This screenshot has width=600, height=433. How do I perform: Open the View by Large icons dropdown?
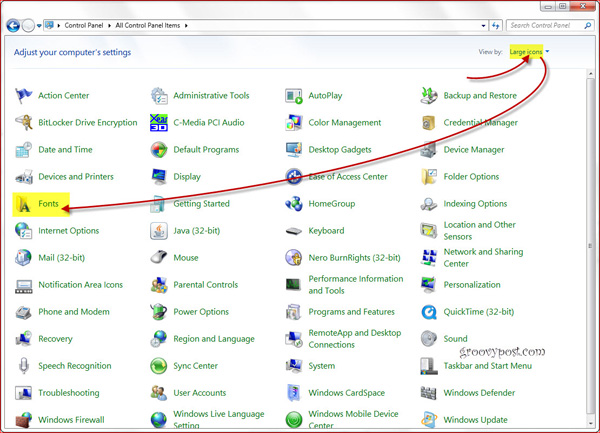529,52
